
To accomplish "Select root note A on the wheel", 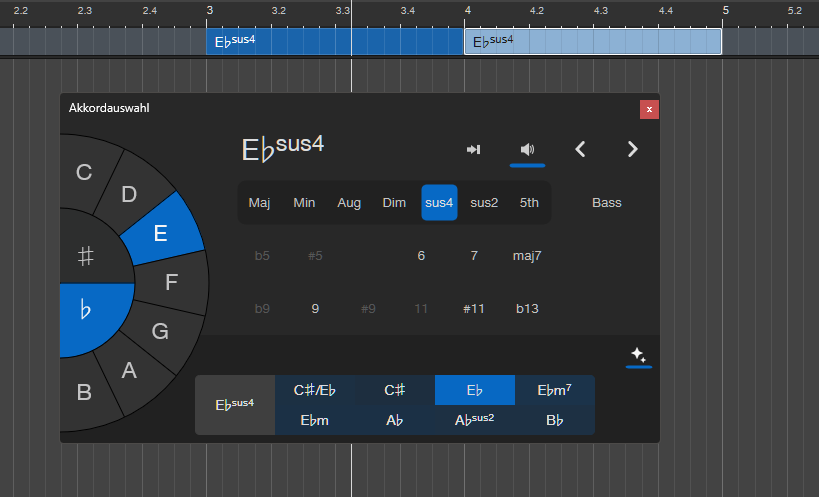I will click(x=129, y=371).
